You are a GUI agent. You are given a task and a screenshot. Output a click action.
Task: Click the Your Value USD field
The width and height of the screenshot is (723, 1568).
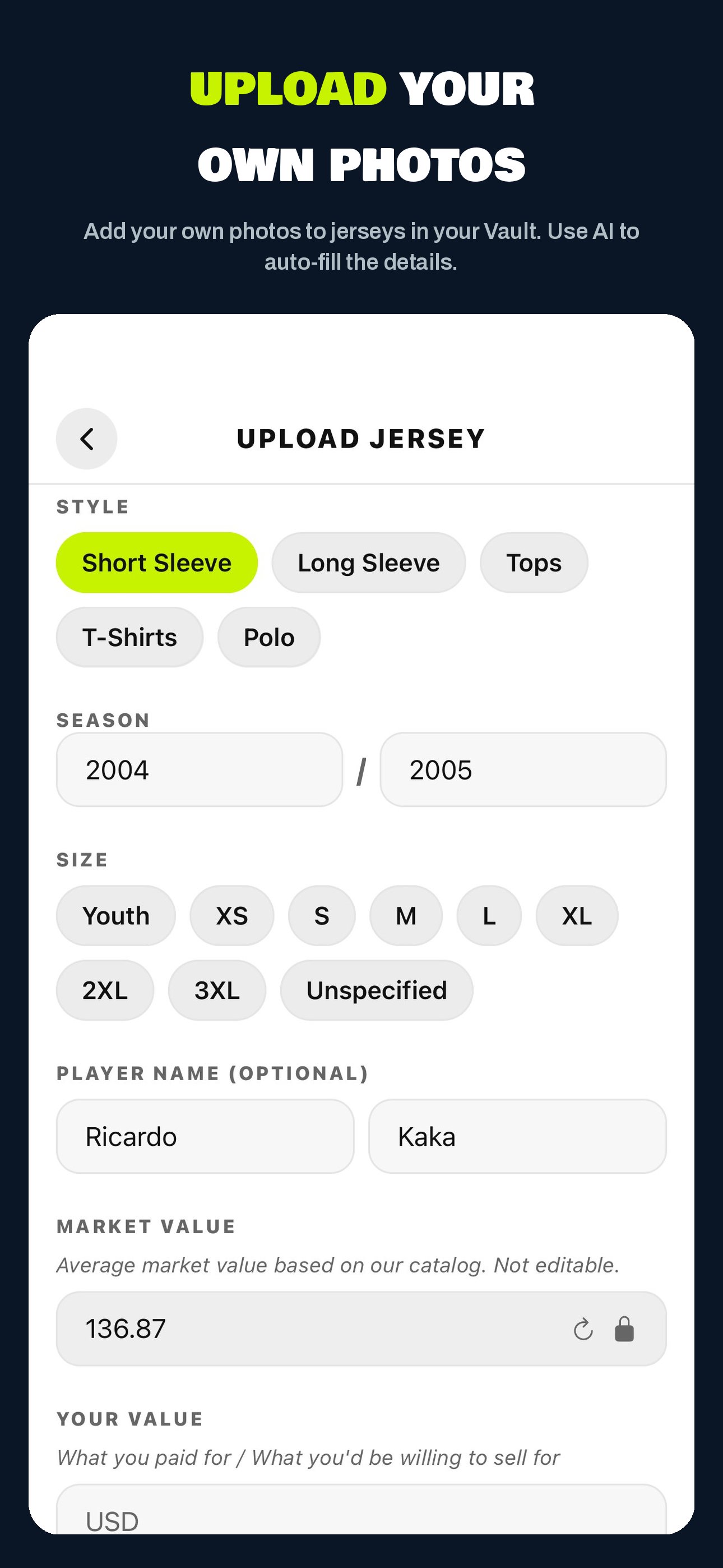pyautogui.click(x=361, y=1510)
